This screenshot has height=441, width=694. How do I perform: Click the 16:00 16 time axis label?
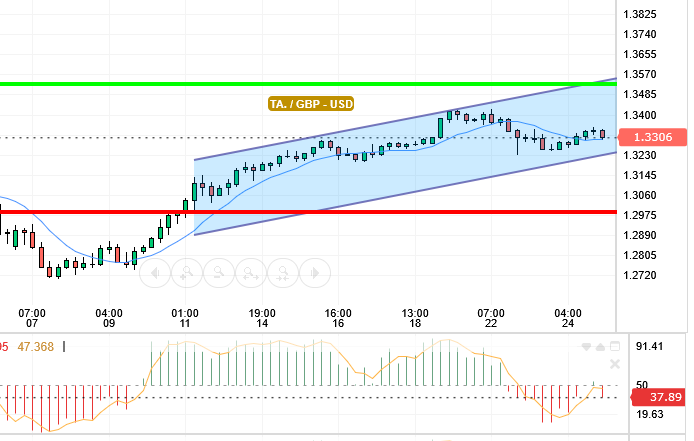[338, 318]
